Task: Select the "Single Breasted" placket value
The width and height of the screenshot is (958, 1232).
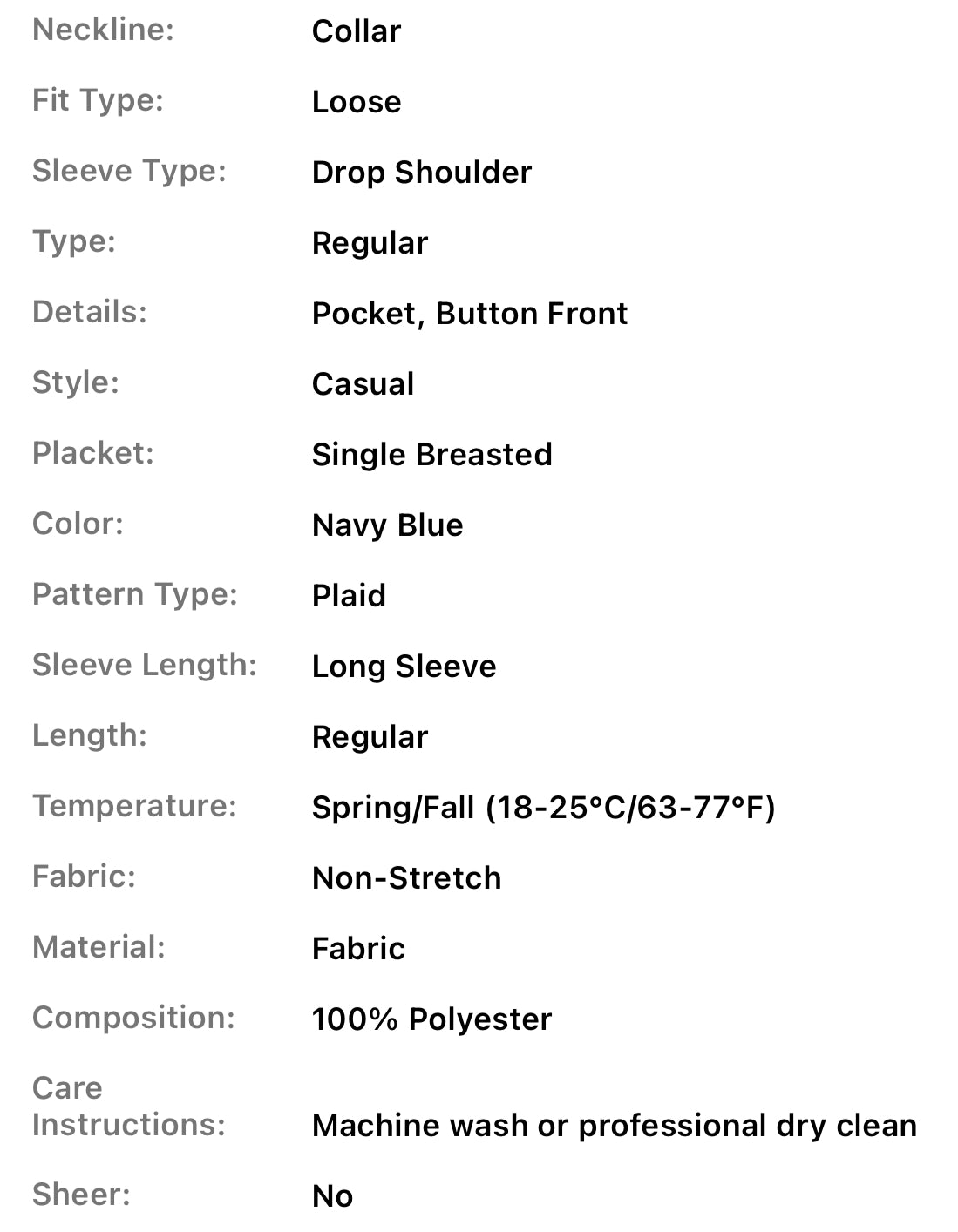Action: (431, 455)
